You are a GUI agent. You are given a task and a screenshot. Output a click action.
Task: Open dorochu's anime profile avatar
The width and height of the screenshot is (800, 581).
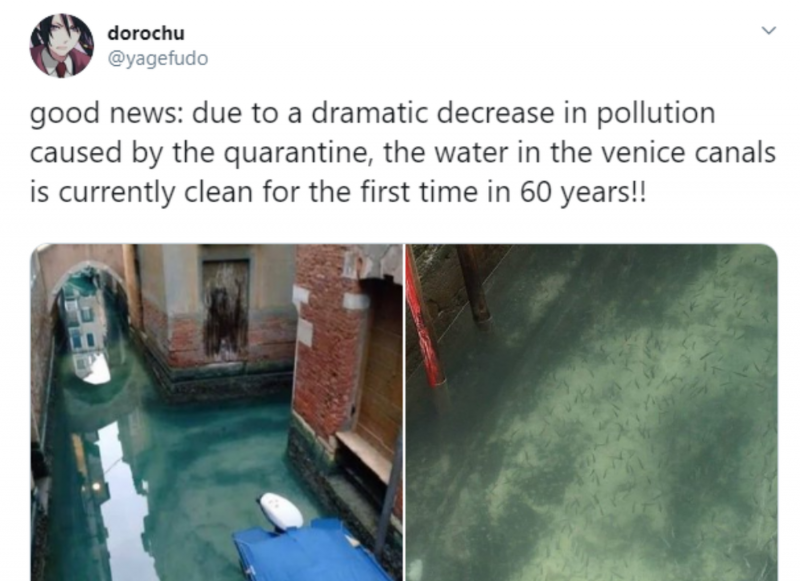tap(62, 45)
